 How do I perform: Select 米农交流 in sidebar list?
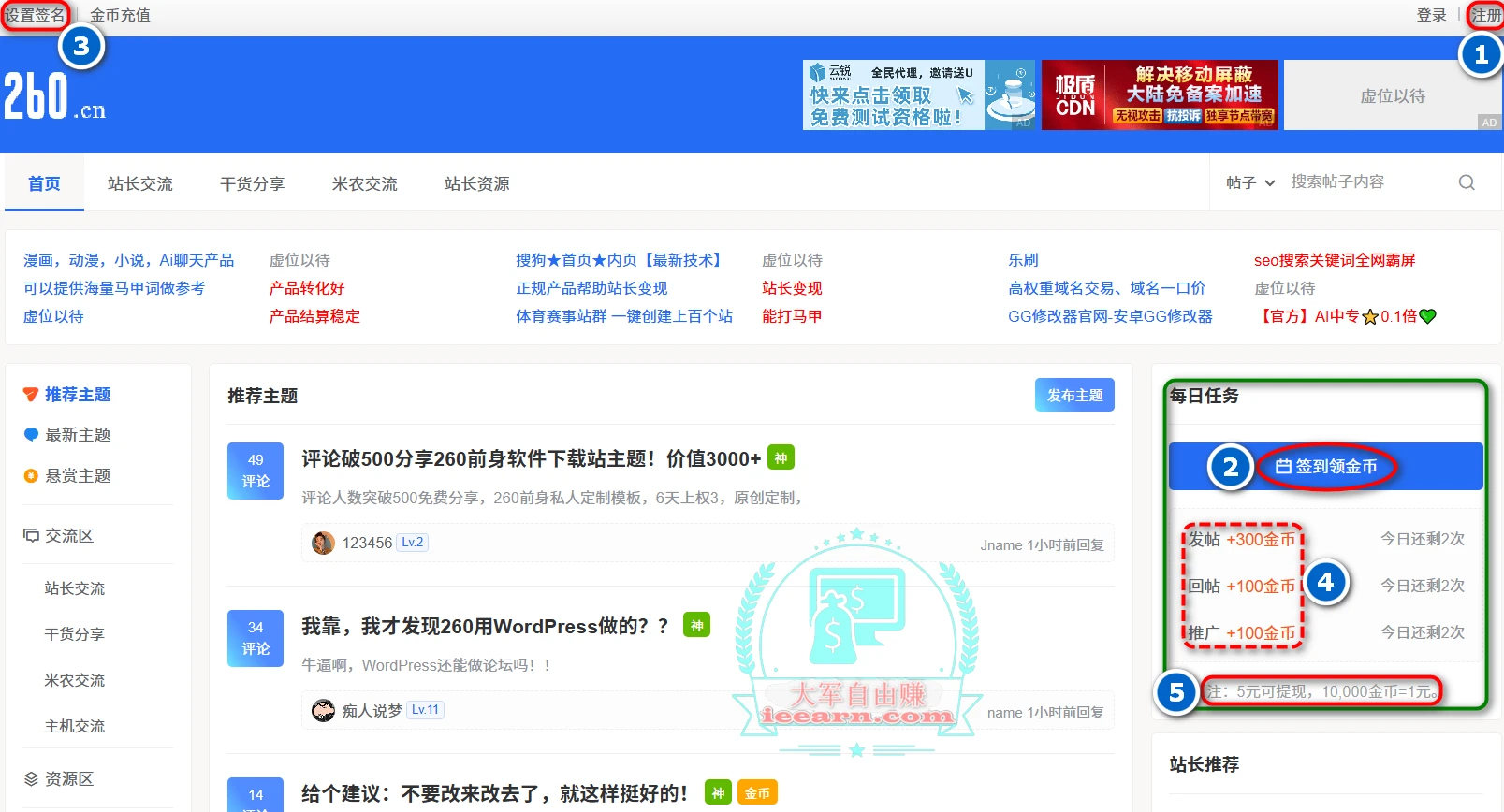[x=75, y=680]
